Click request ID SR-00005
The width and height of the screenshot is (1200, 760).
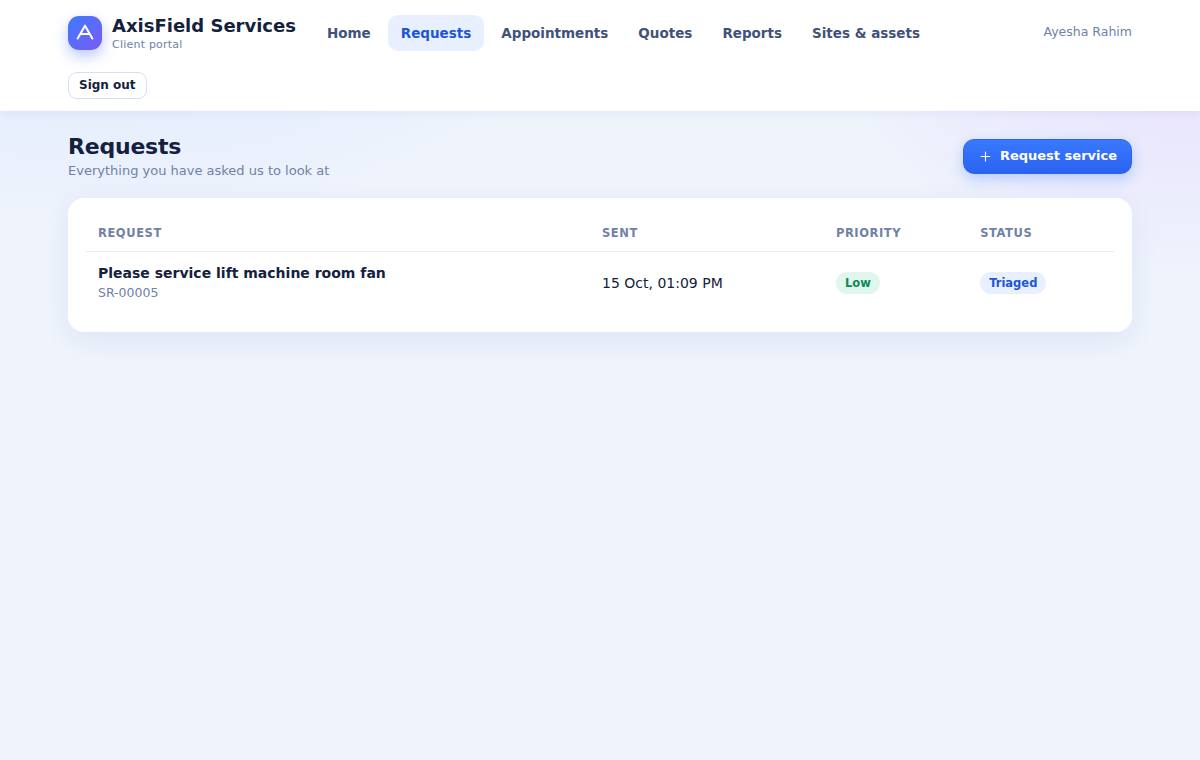128,293
